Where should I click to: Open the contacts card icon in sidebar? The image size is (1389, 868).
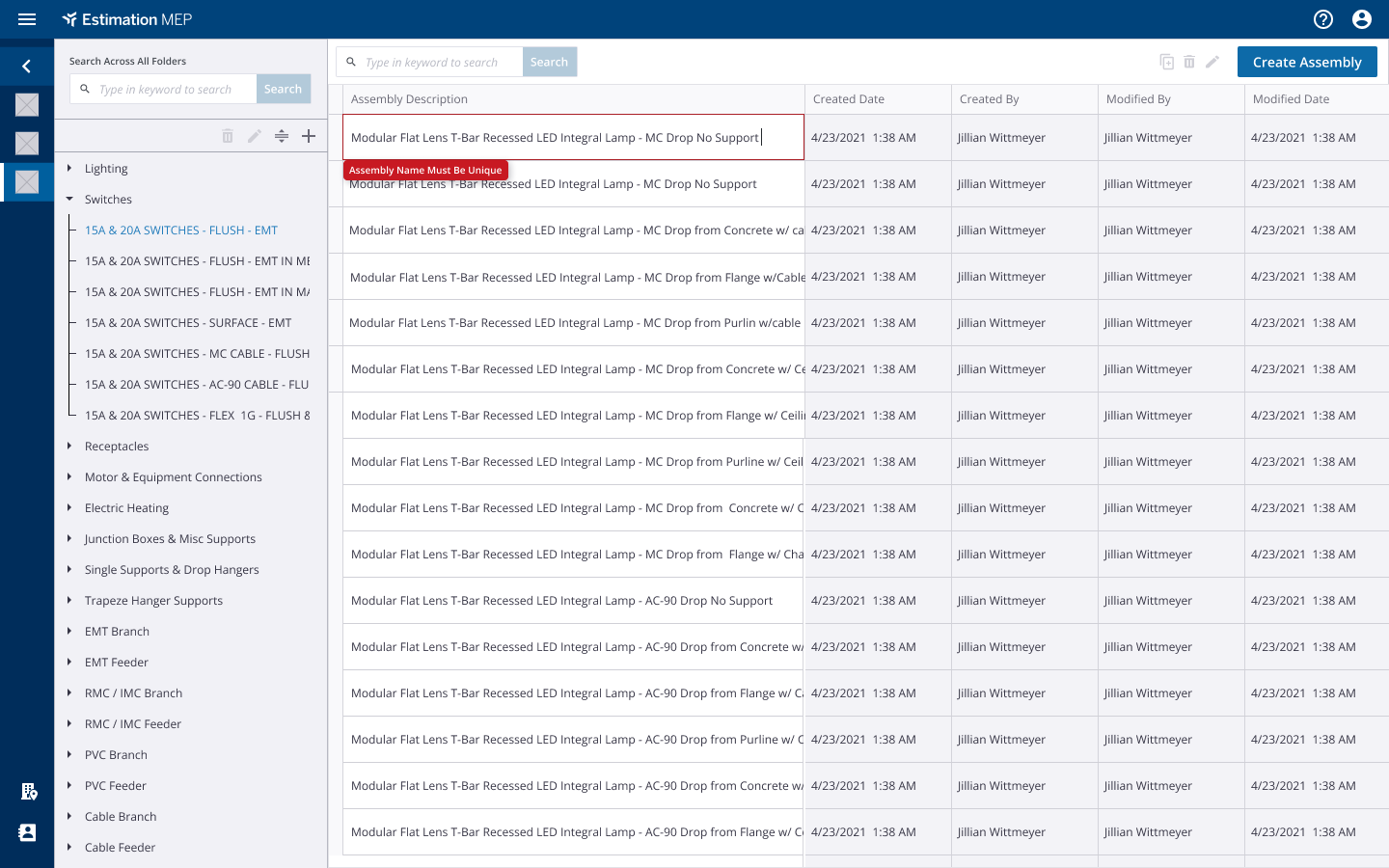pyautogui.click(x=27, y=832)
